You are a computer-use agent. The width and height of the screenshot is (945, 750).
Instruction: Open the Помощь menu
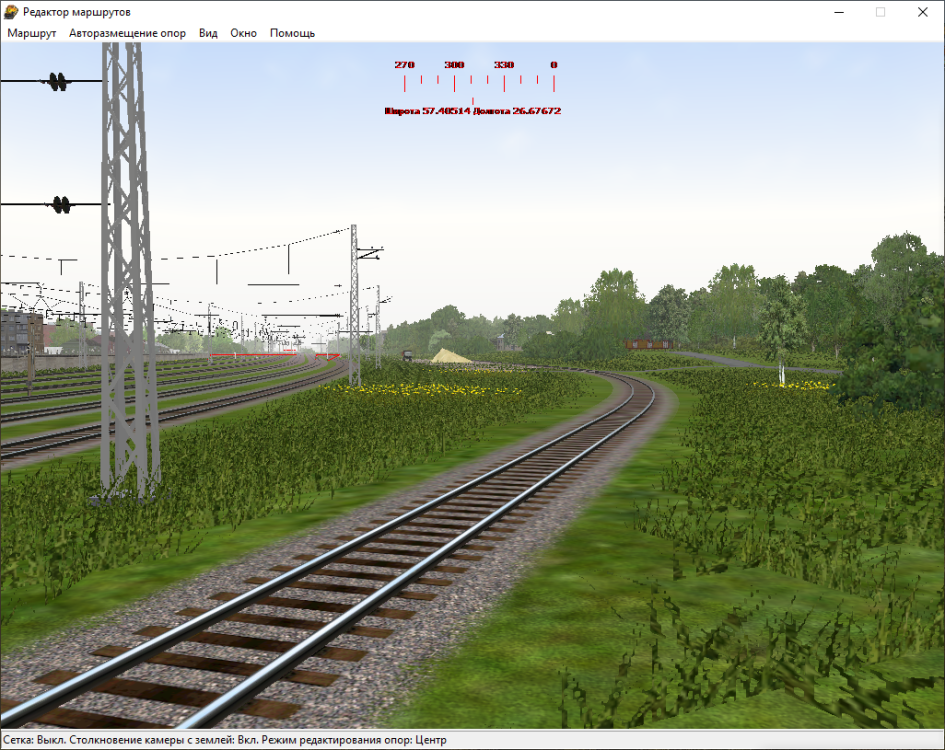292,33
